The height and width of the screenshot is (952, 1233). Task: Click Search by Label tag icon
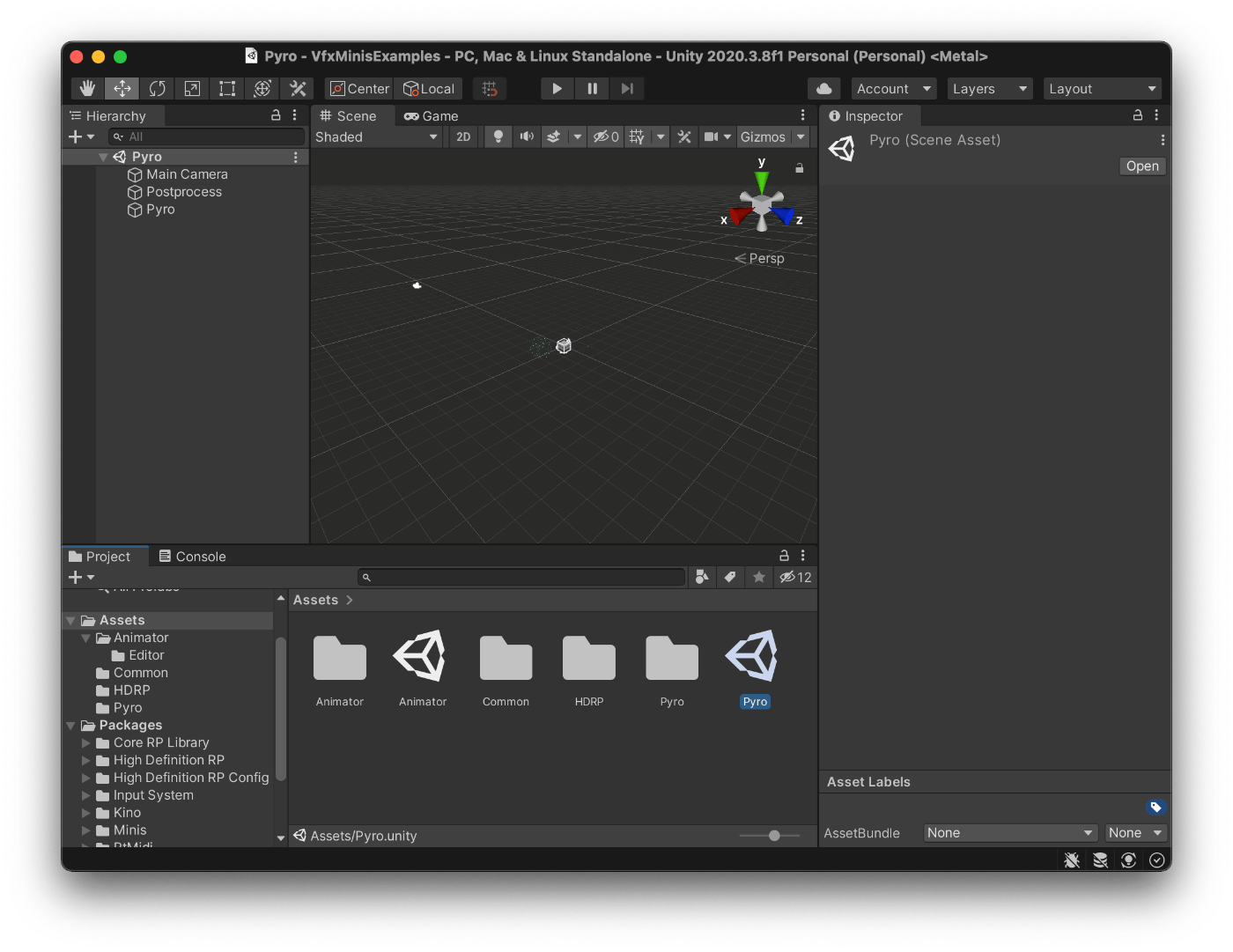pos(730,577)
